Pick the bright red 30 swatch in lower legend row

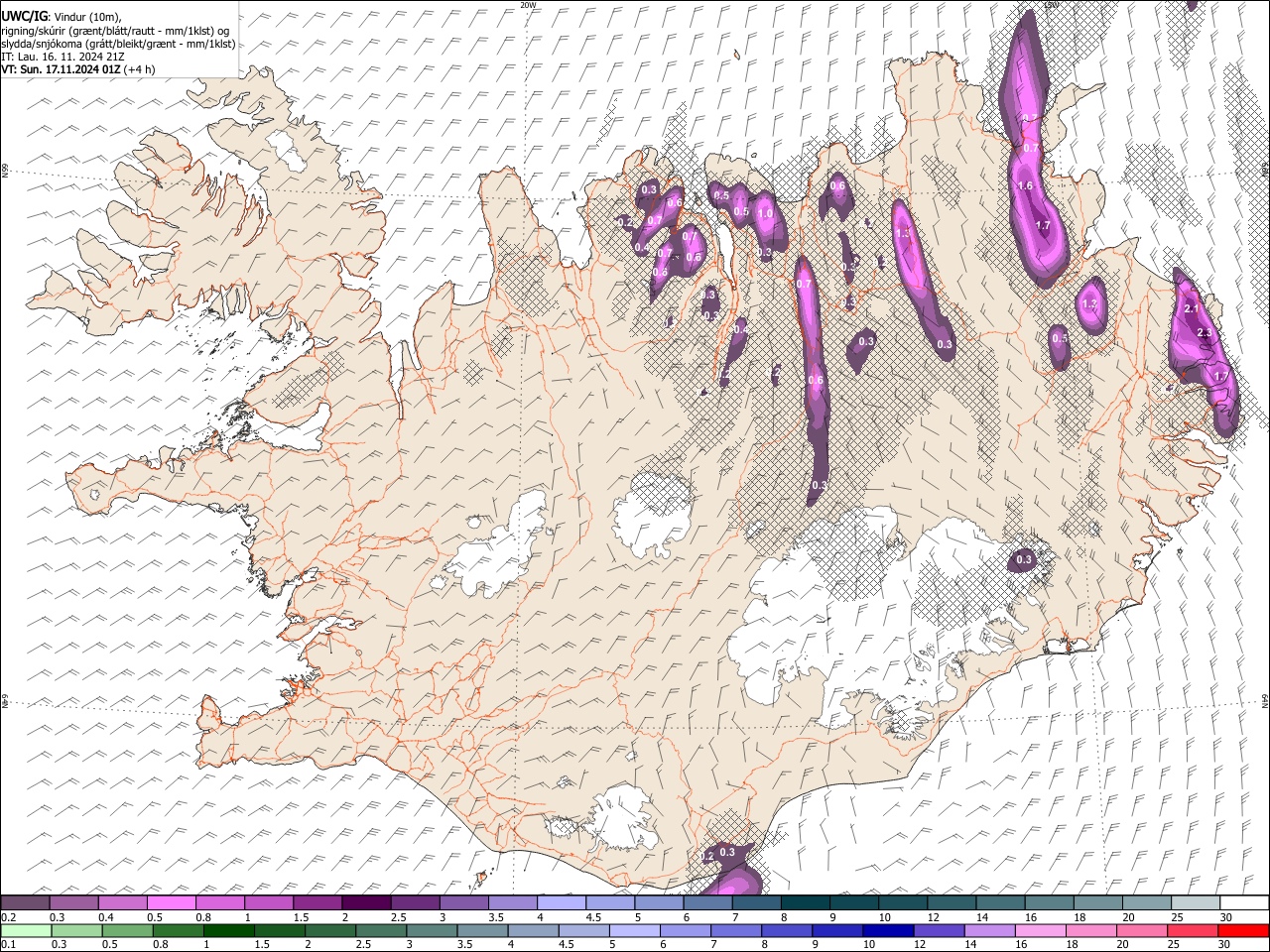point(1244,930)
